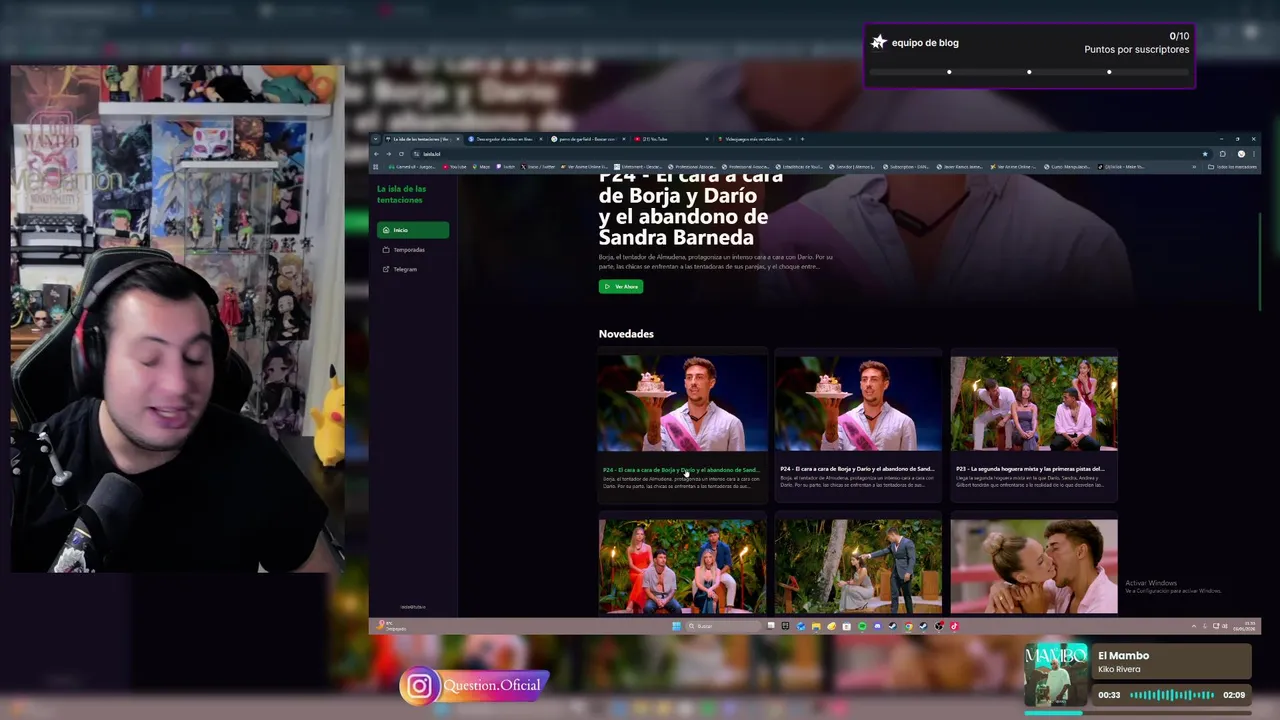Click the green Ver Ahora button
The height and width of the screenshot is (720, 1280).
(621, 287)
